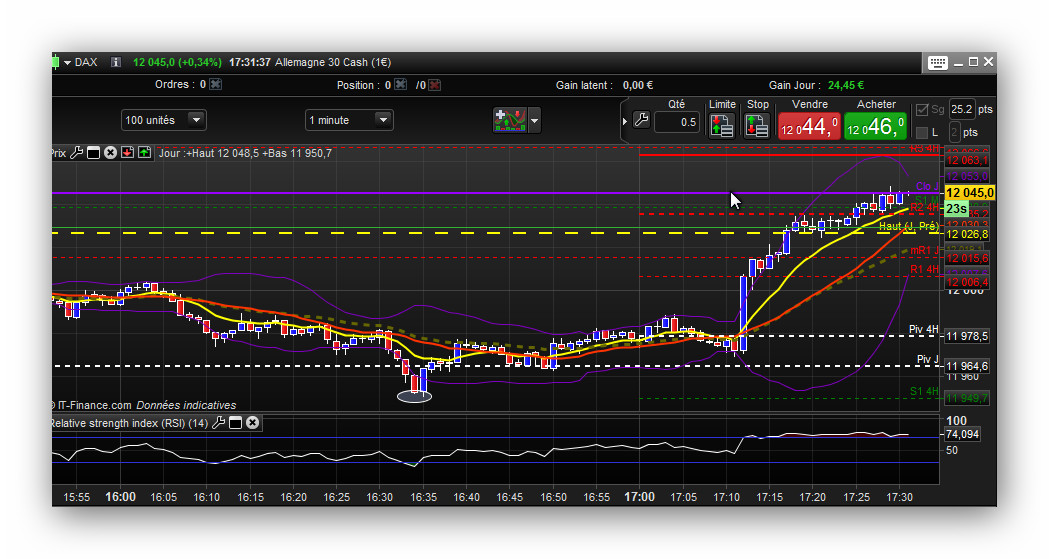Click the red down-arrow icon in price panel
Image resolution: width=1049 pixels, height=559 pixels.
point(127,153)
